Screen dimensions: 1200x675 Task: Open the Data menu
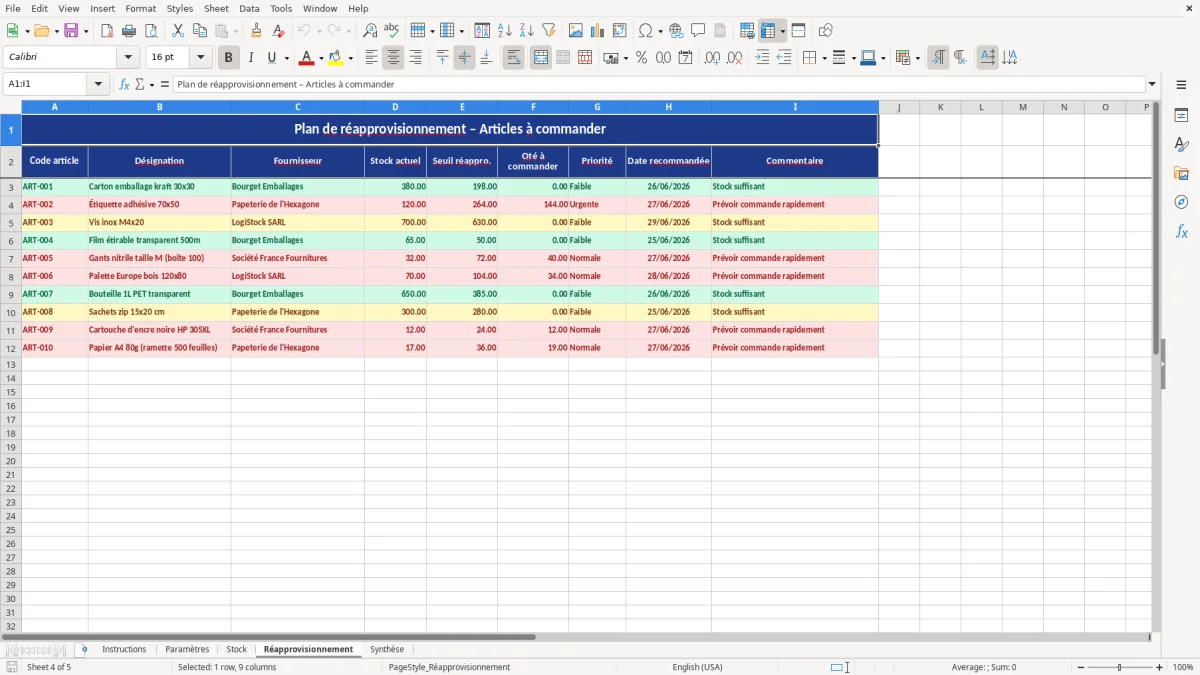coord(249,8)
